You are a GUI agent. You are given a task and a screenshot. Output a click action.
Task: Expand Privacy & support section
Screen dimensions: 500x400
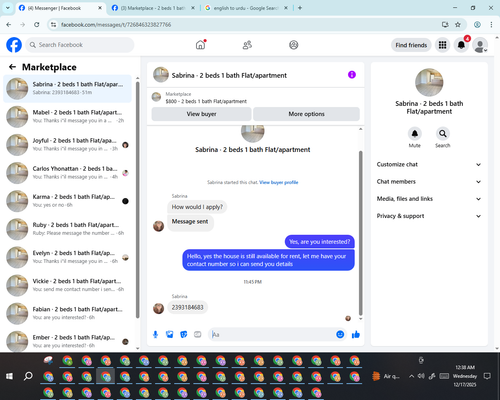(429, 216)
